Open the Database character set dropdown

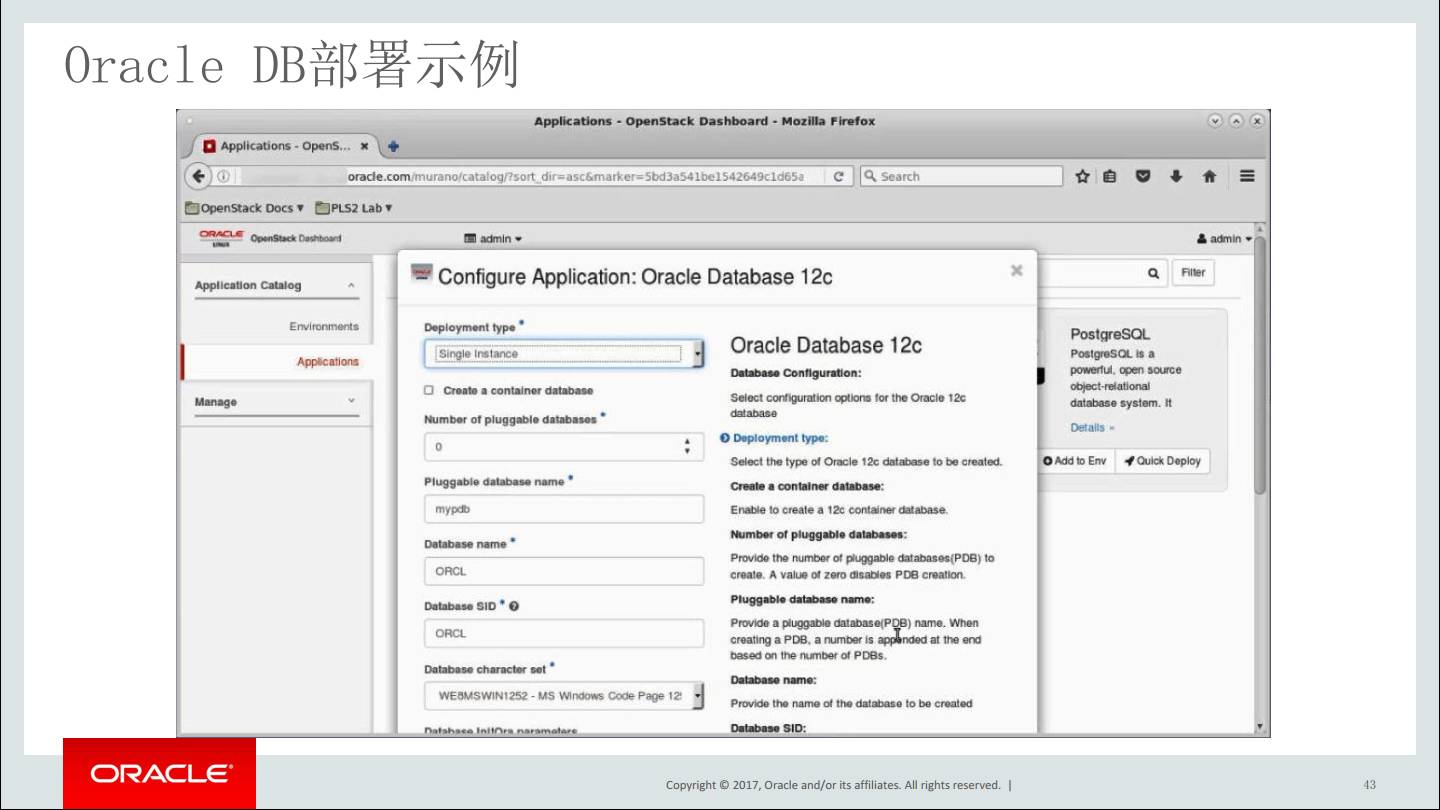point(564,696)
